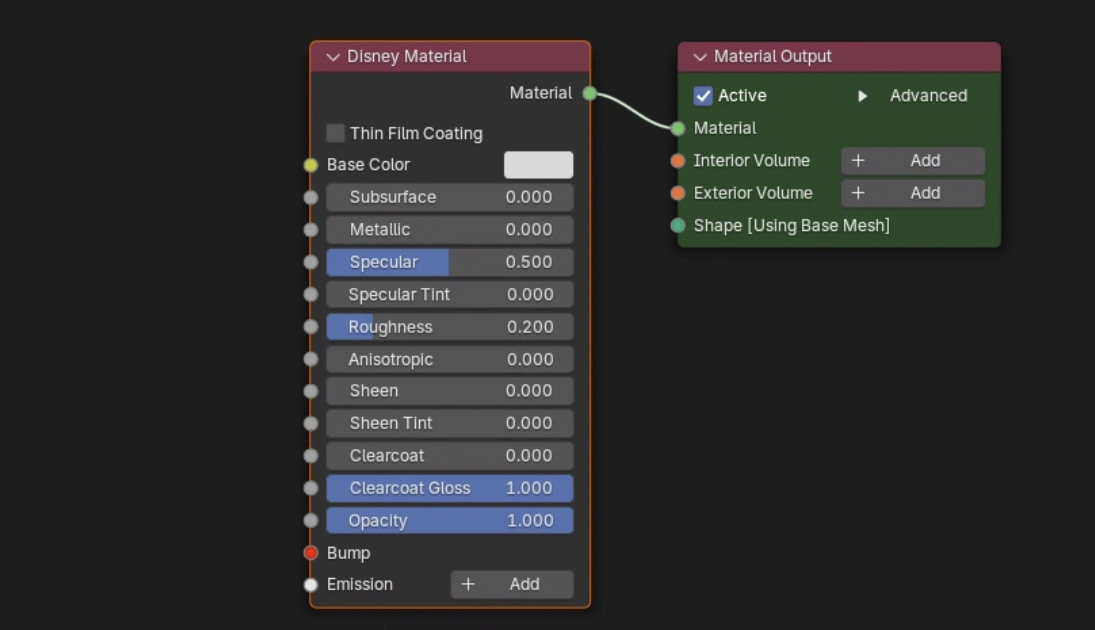Click the Metallic input socket

click(x=311, y=230)
